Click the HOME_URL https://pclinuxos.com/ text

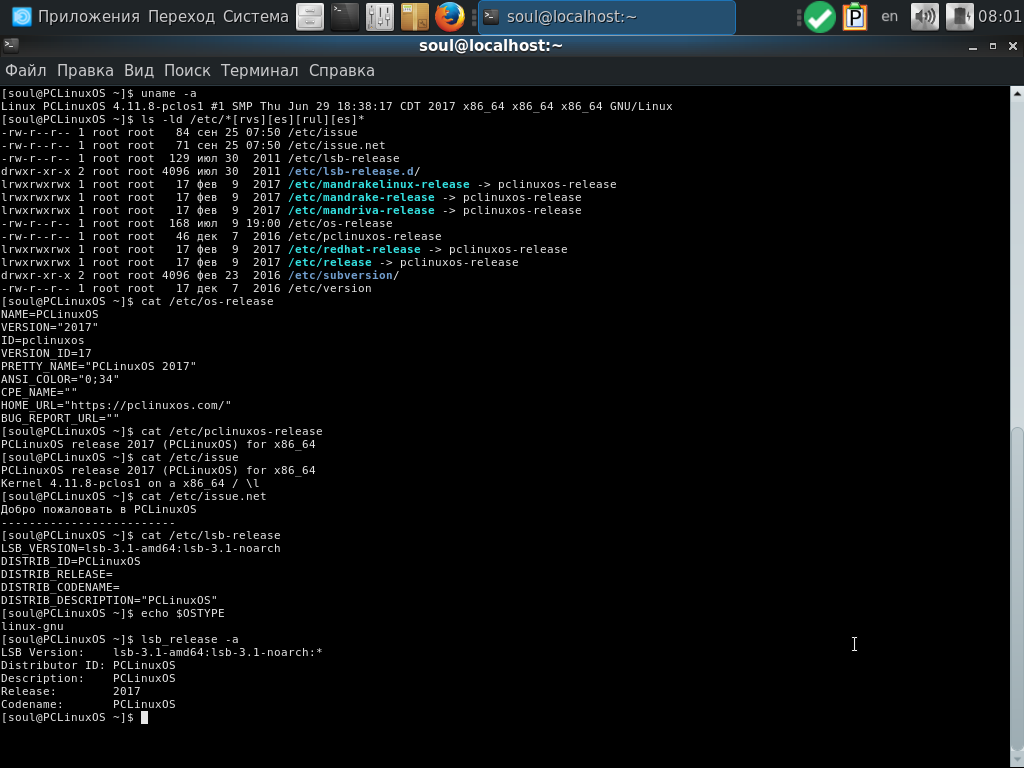pos(116,406)
